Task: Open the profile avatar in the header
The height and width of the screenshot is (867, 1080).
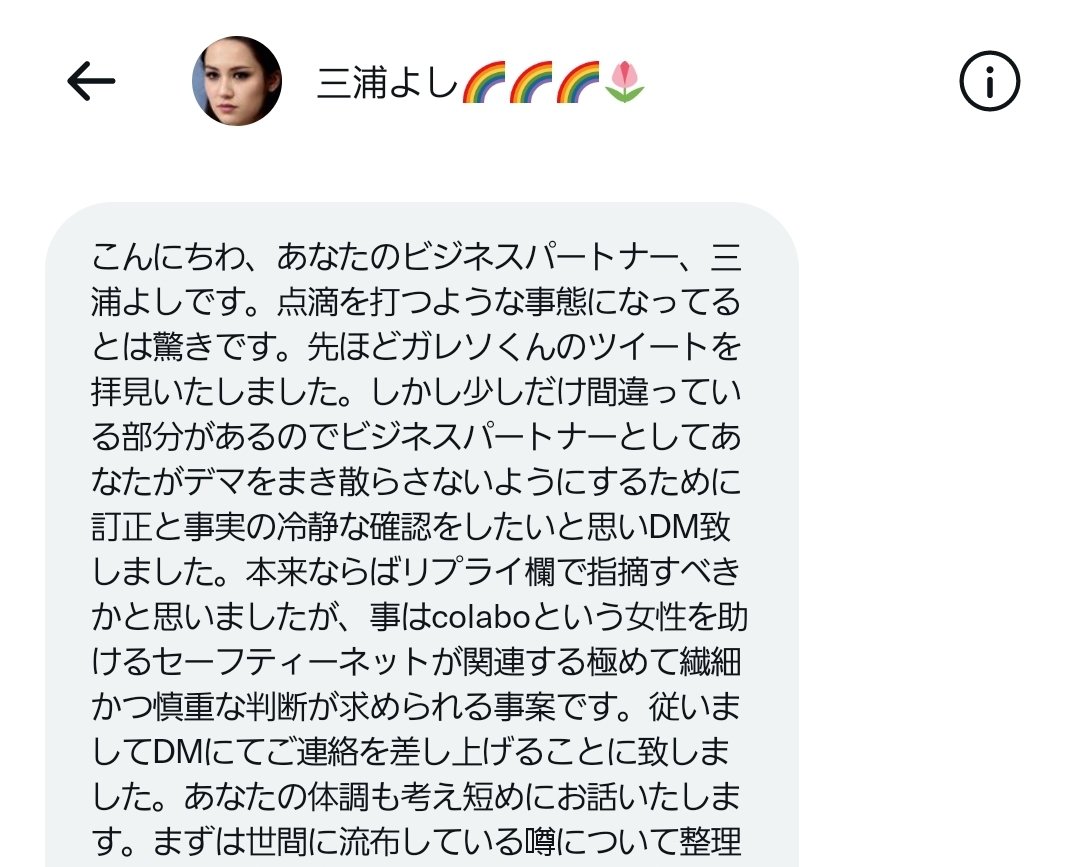Action: [236, 82]
